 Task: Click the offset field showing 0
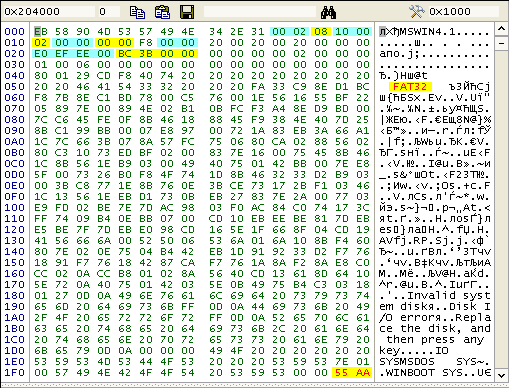point(109,12)
